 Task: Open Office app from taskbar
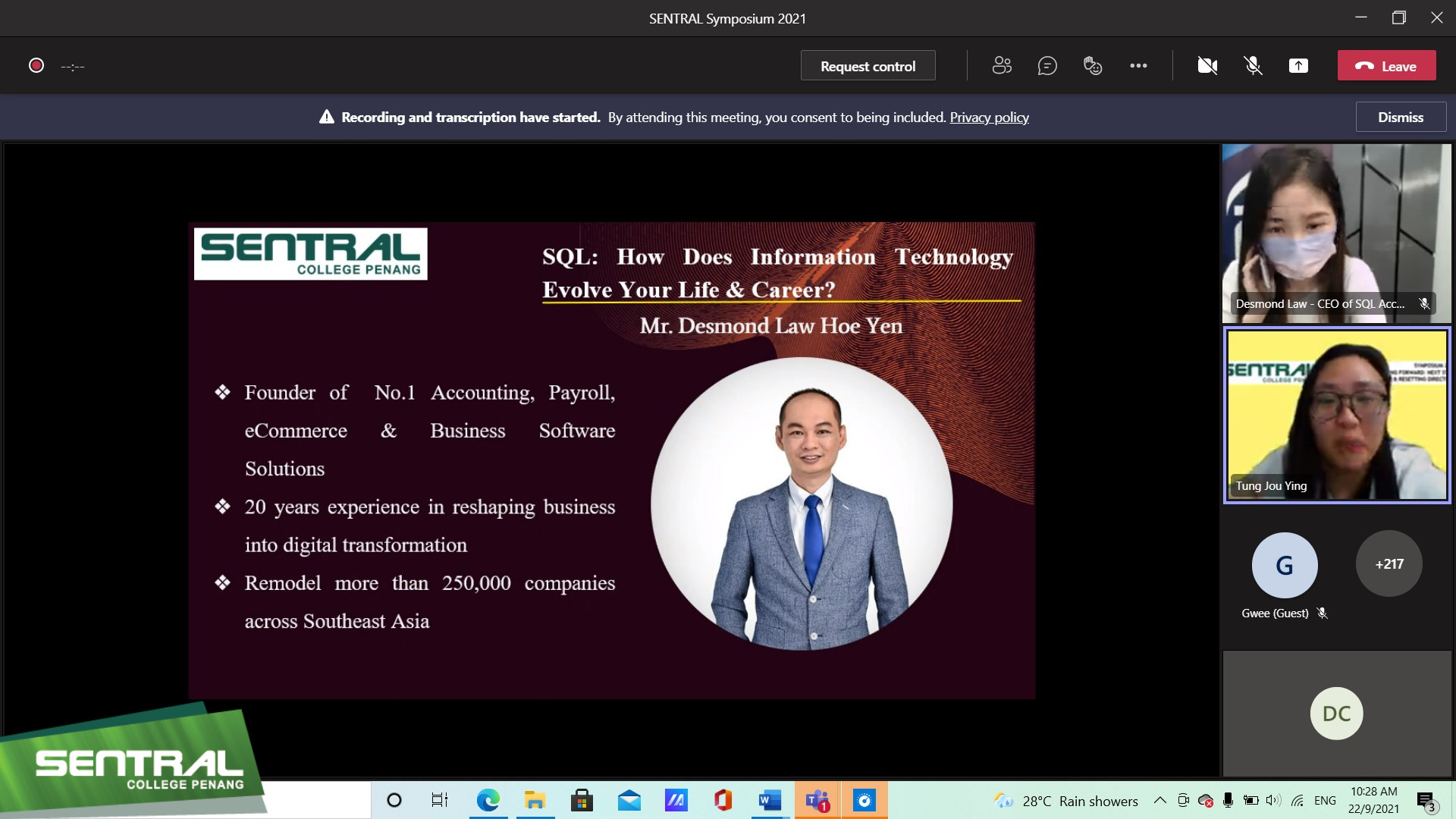(x=723, y=800)
